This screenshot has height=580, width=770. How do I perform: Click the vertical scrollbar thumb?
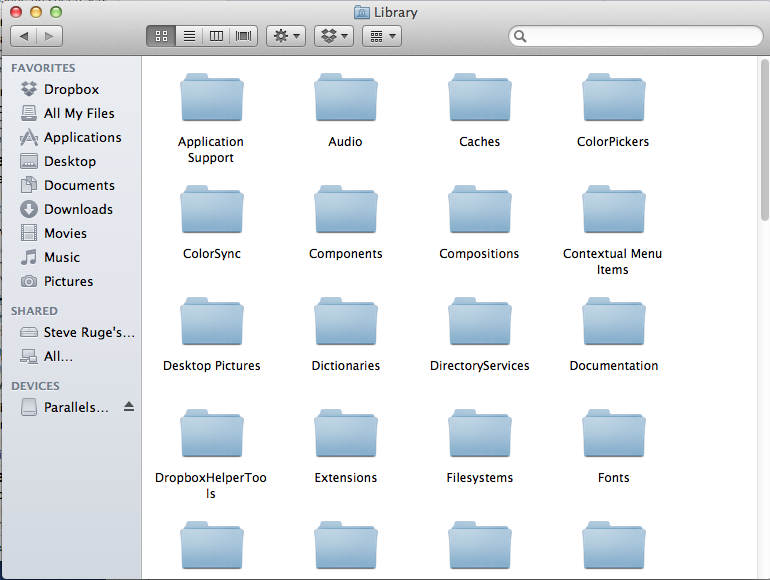coord(764,140)
